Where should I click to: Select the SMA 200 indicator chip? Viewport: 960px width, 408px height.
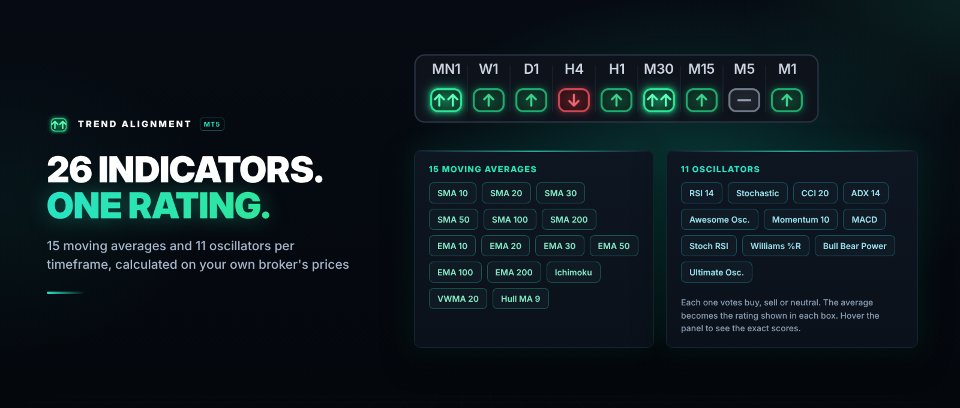569,219
